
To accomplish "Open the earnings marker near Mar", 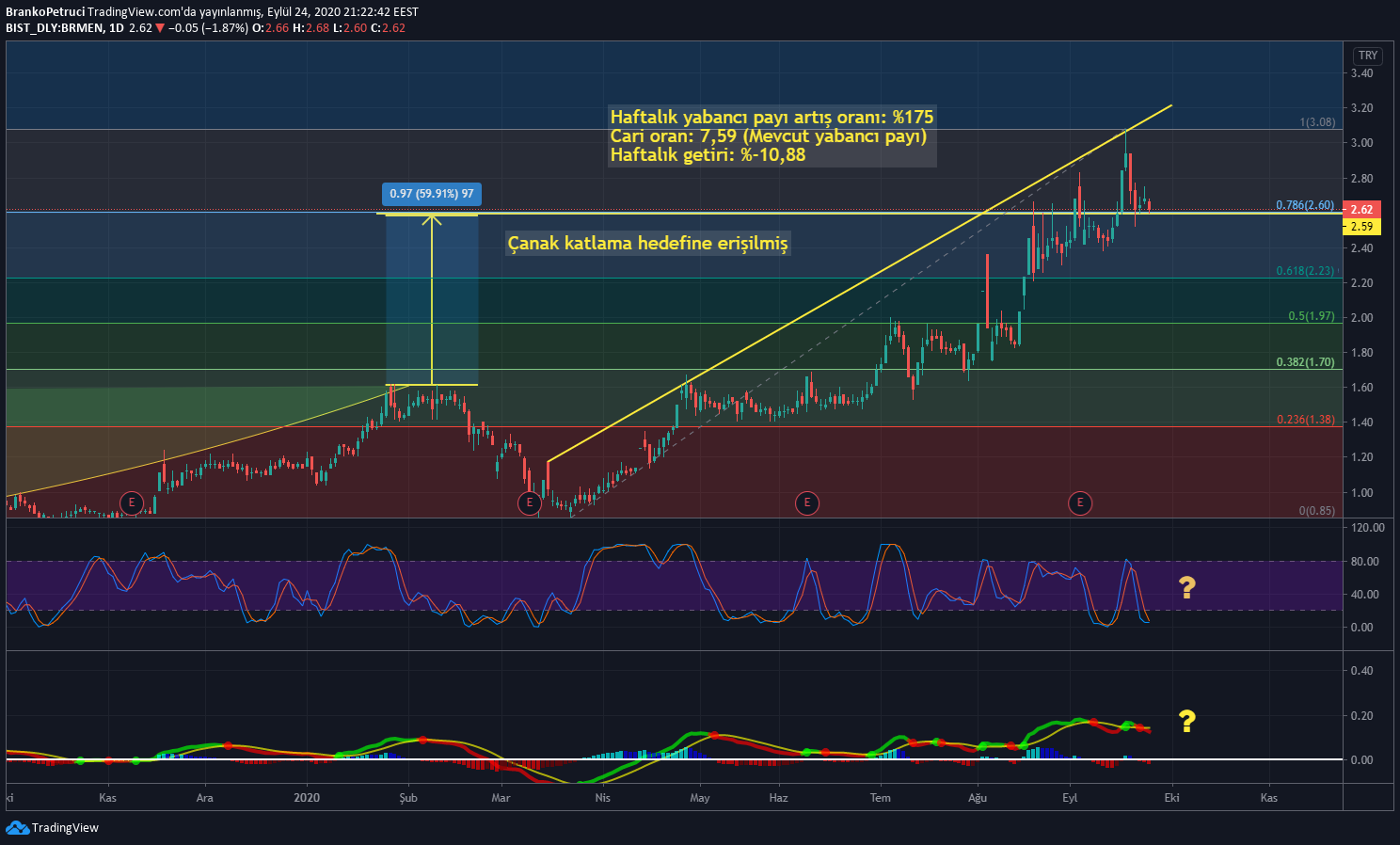I will coord(530,502).
